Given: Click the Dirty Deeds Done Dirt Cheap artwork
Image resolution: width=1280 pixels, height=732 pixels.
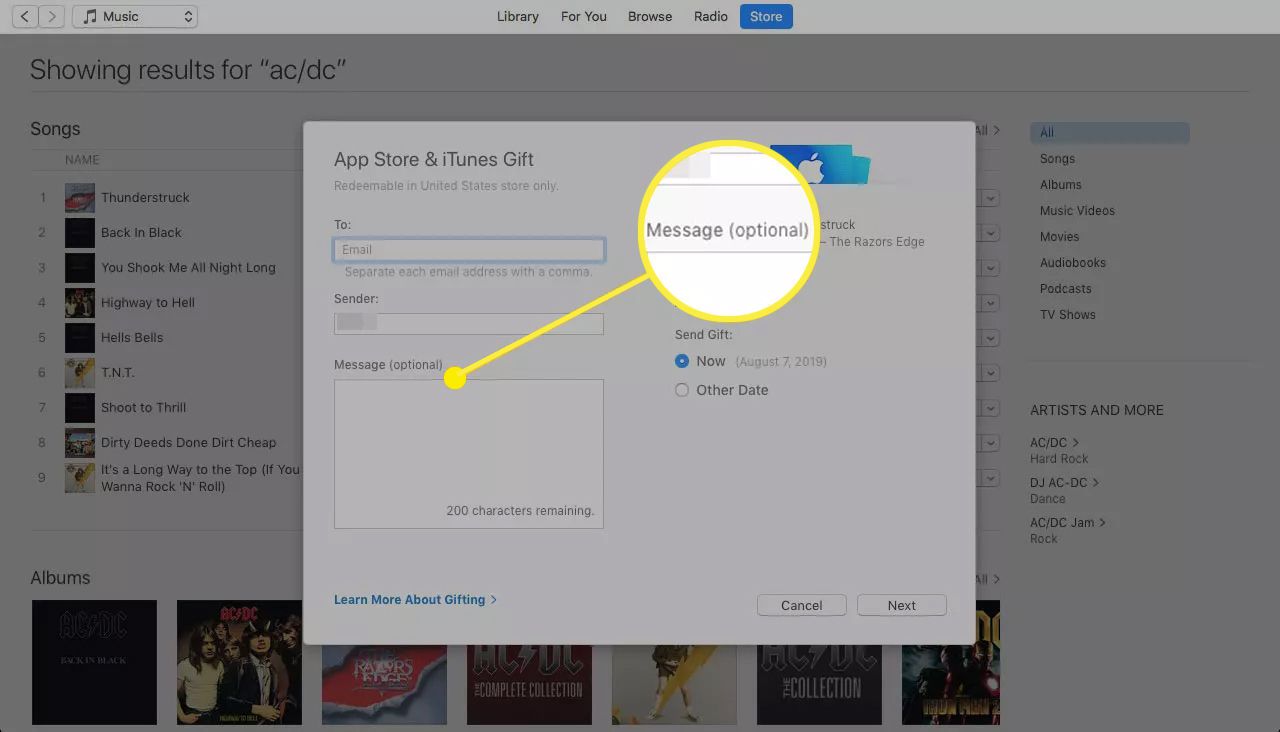Looking at the screenshot, I should pos(80,442).
